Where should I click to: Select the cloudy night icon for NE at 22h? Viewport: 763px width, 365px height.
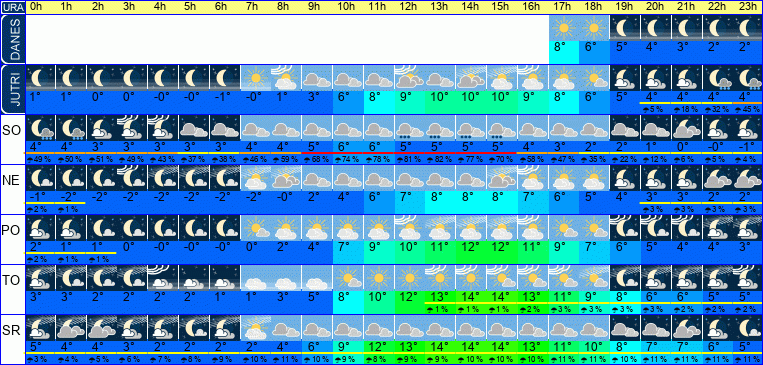click(x=717, y=178)
